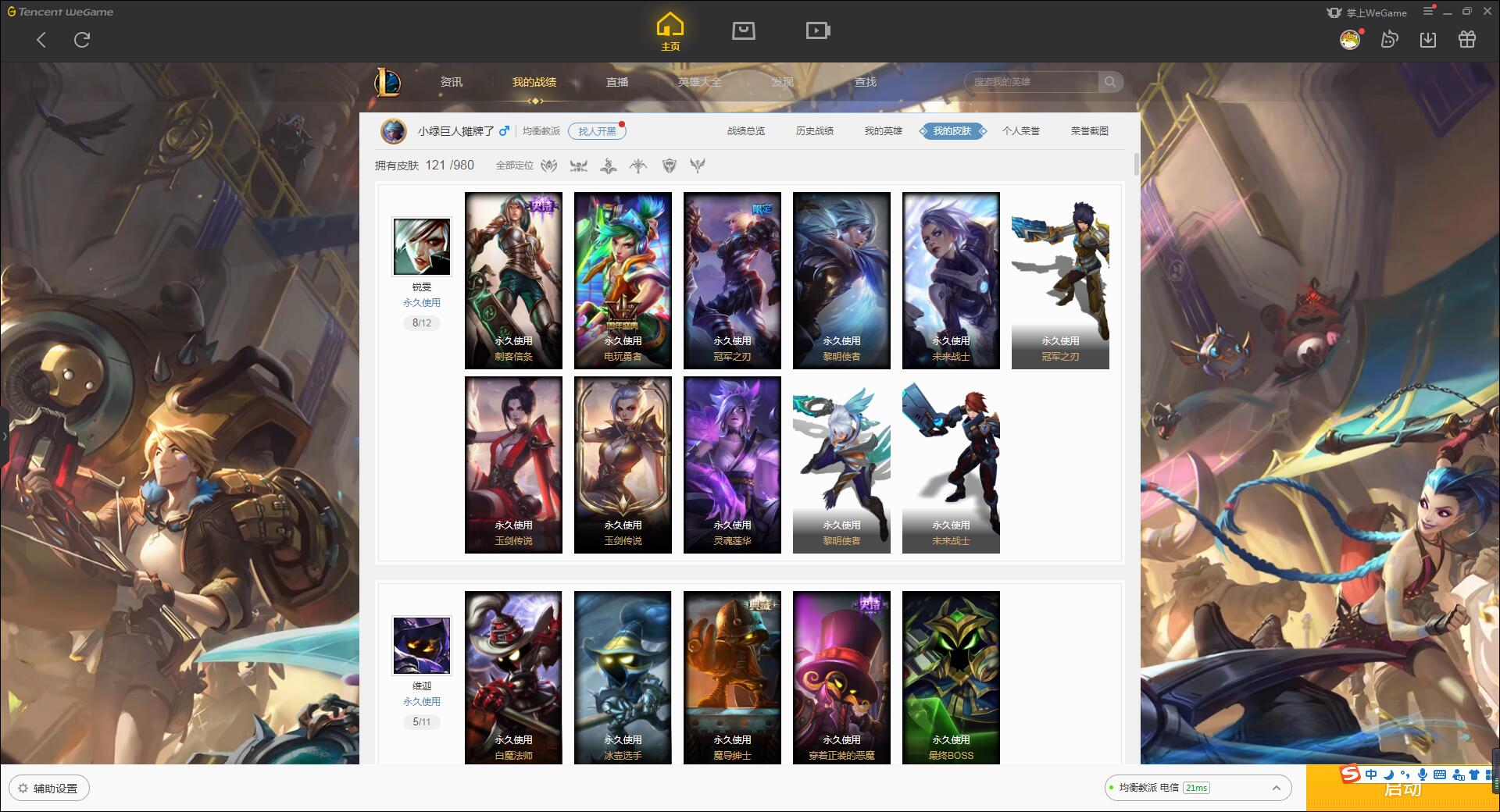Open the user avatar in top right

[1350, 39]
